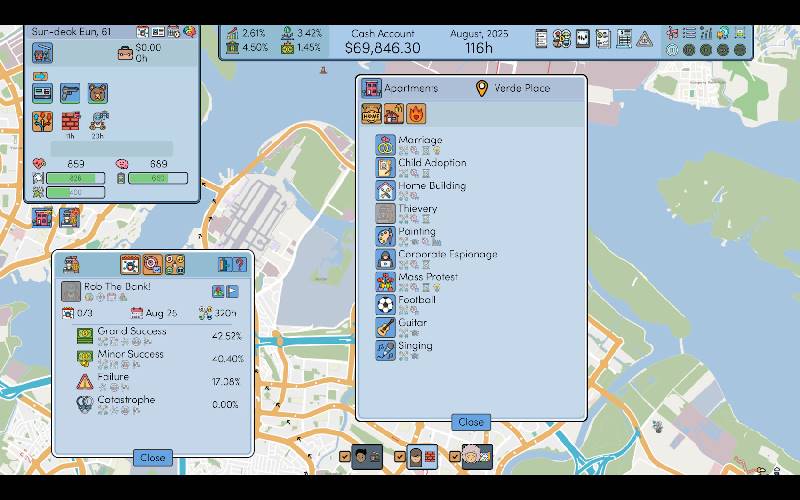The height and width of the screenshot is (500, 800).
Task: Toggle checkbox beside middle character portrait
Action: (x=400, y=457)
